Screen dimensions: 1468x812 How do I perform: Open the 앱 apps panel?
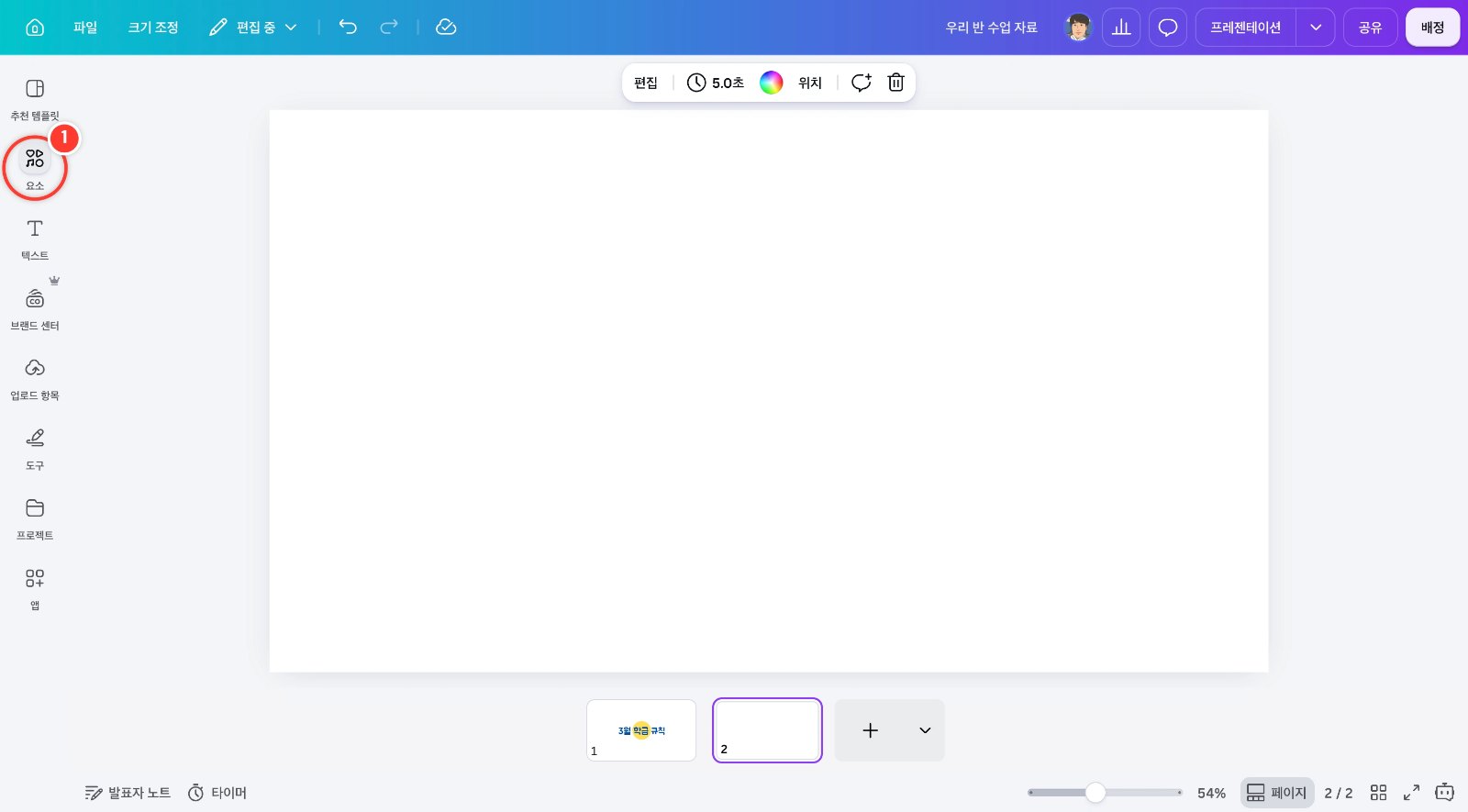click(35, 589)
